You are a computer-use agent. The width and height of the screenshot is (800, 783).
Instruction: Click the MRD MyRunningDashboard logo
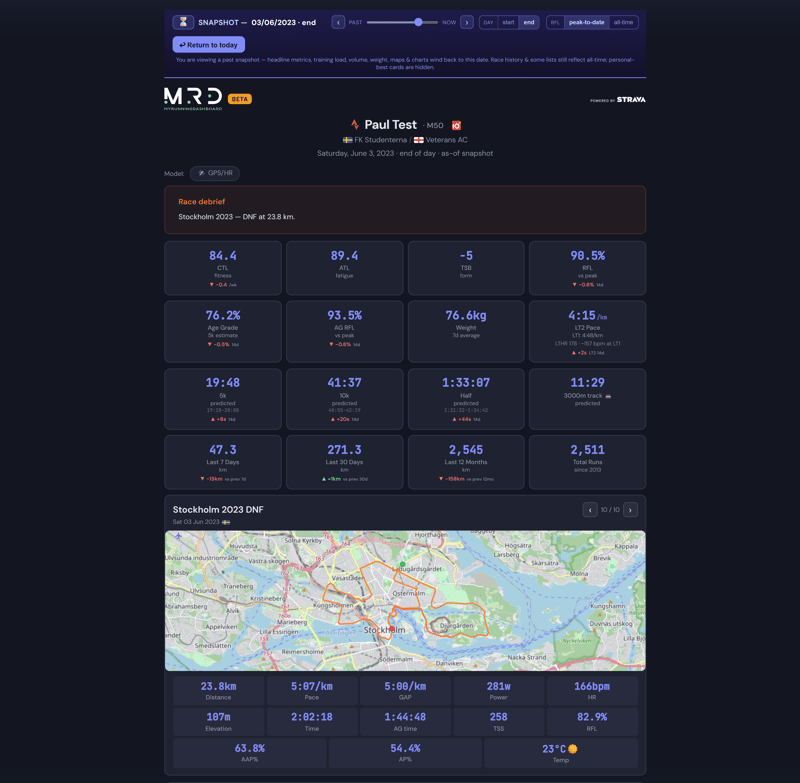click(x=193, y=98)
